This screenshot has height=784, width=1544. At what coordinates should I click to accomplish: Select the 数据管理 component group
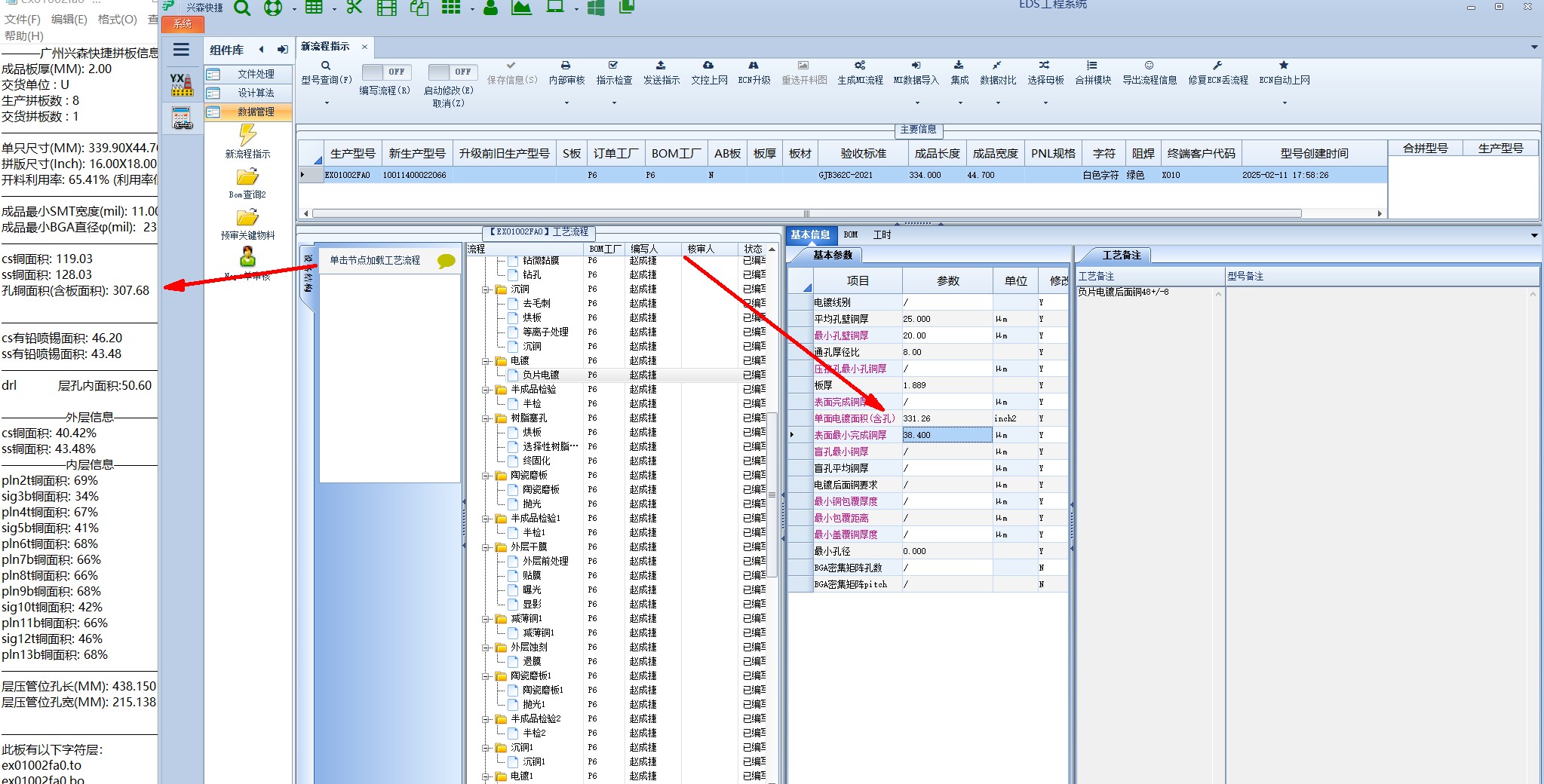[248, 112]
